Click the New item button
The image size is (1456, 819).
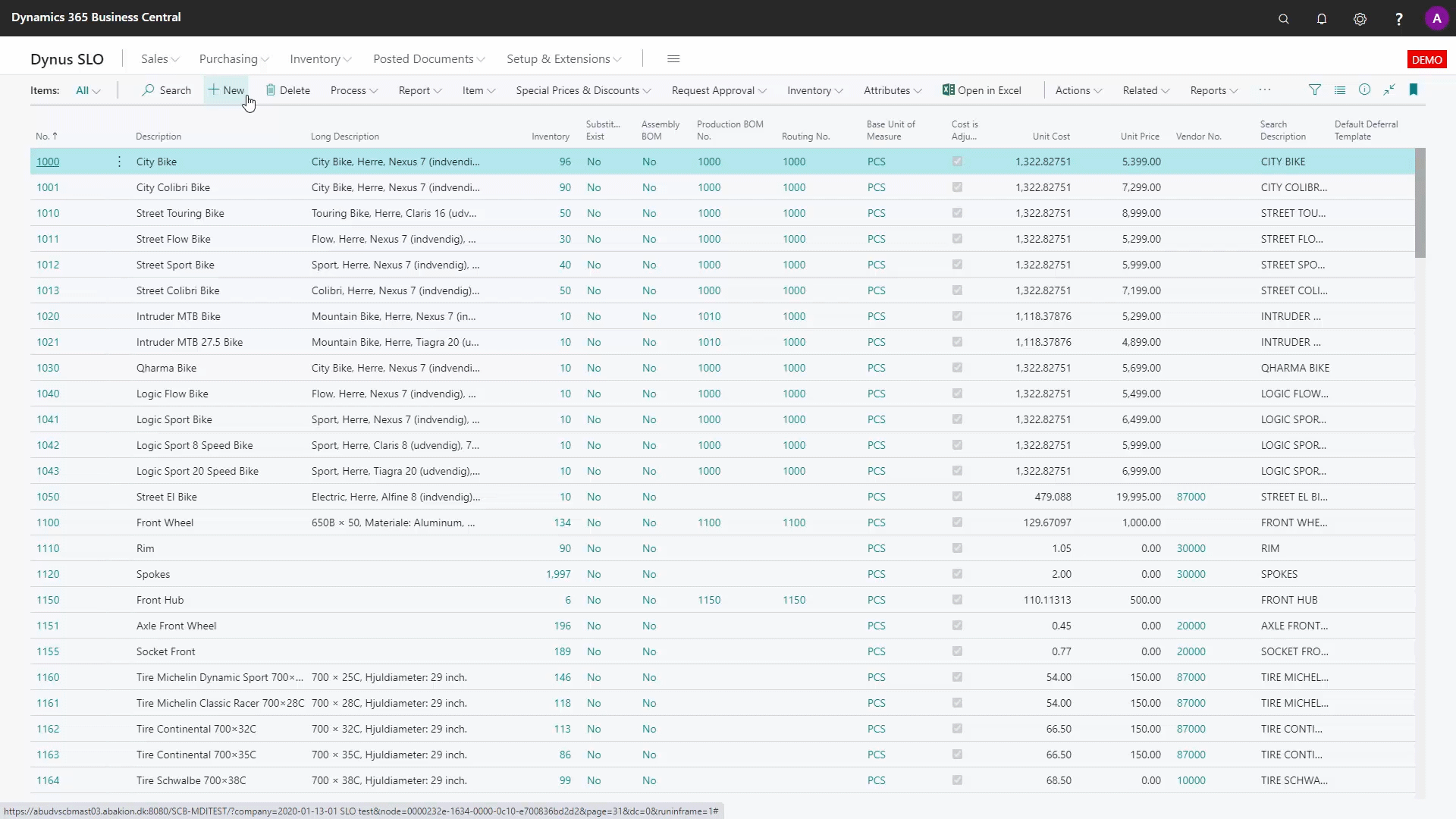click(227, 90)
